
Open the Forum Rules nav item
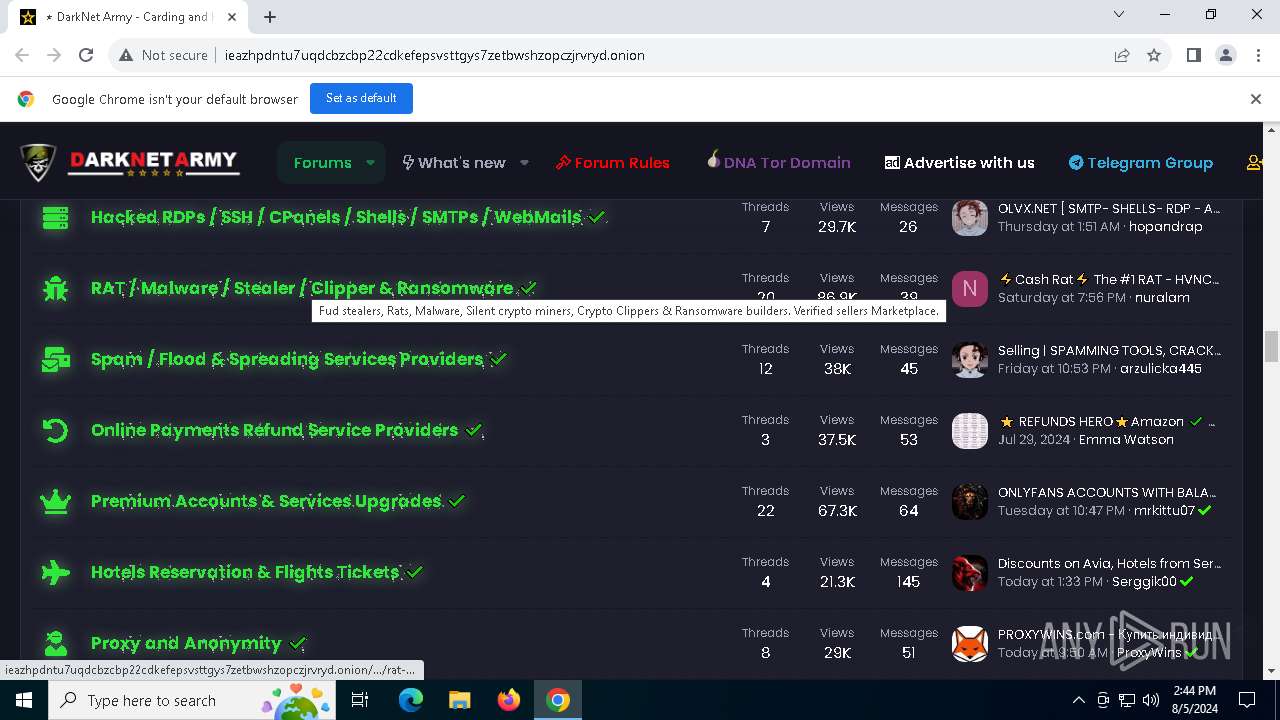[x=613, y=162]
